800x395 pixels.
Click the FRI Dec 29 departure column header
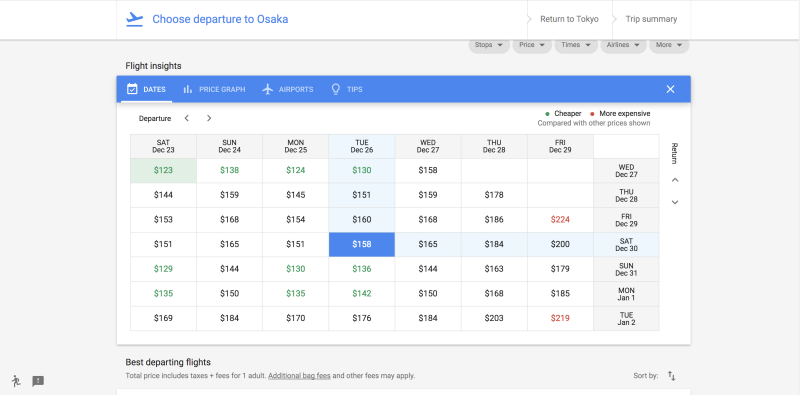560,146
